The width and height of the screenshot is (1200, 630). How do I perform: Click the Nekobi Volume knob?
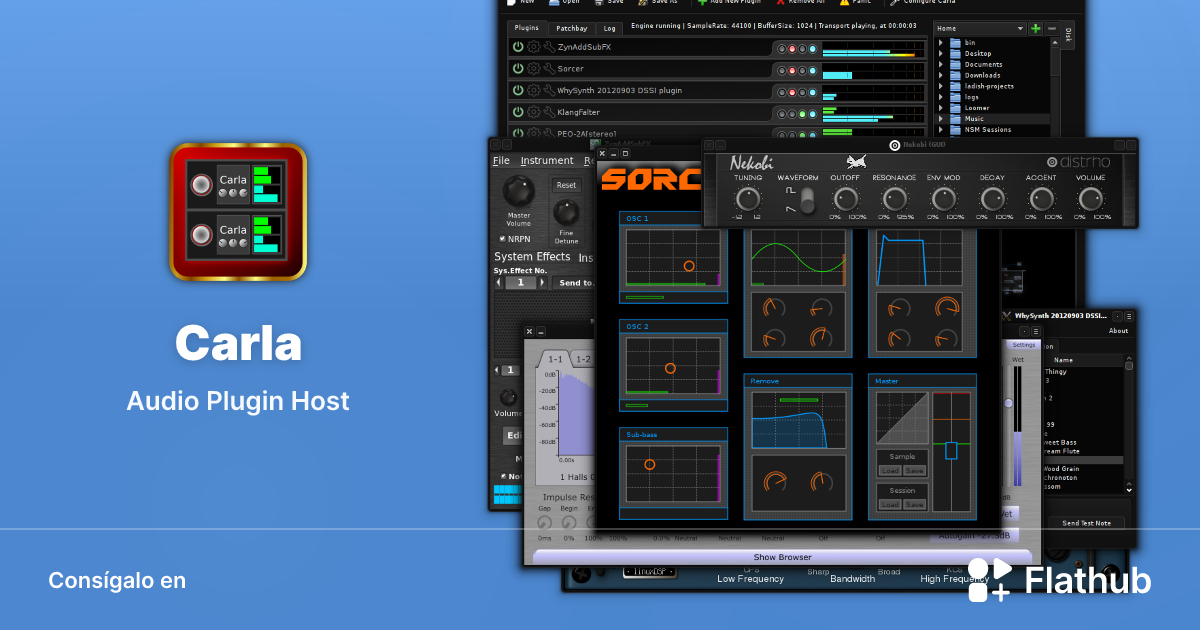[1090, 198]
